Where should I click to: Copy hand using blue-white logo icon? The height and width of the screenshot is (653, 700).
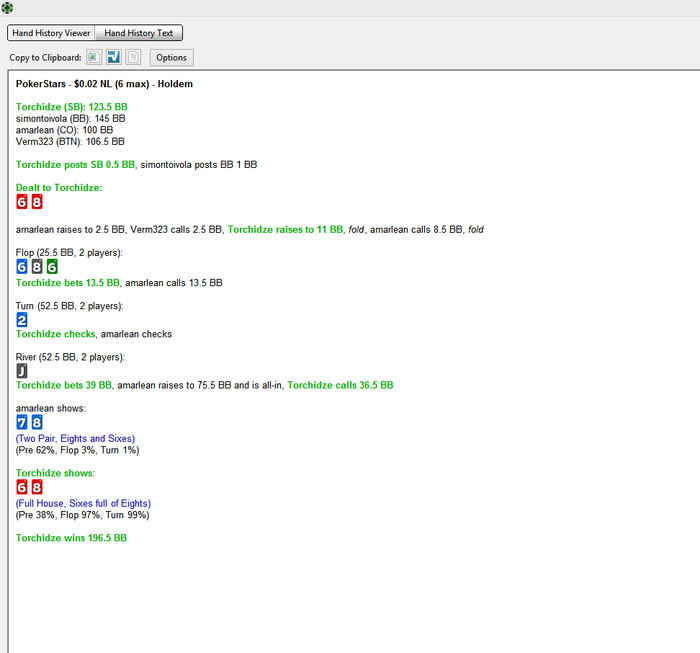(113, 57)
